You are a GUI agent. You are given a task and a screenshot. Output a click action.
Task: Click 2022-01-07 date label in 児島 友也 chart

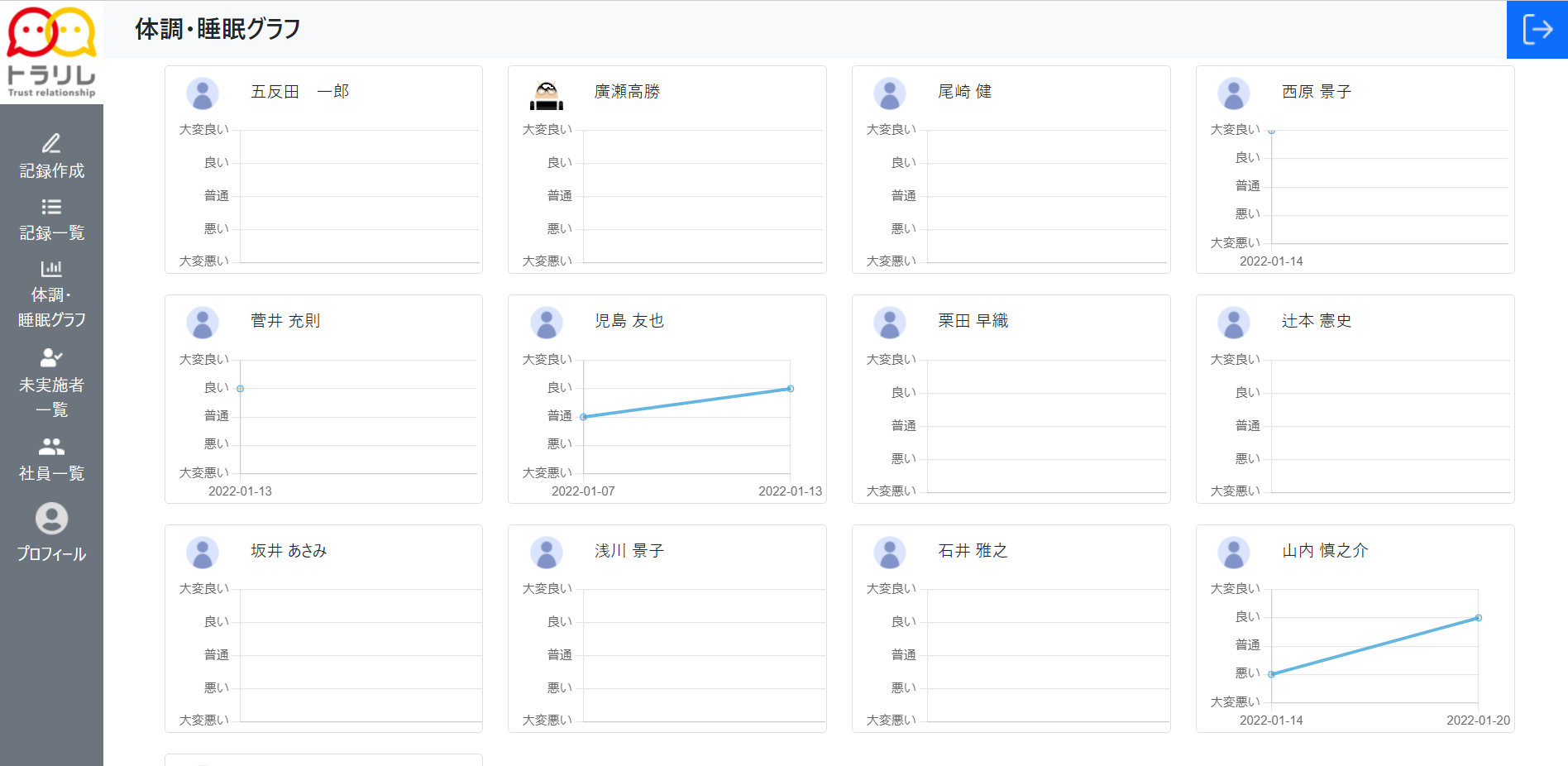click(583, 491)
